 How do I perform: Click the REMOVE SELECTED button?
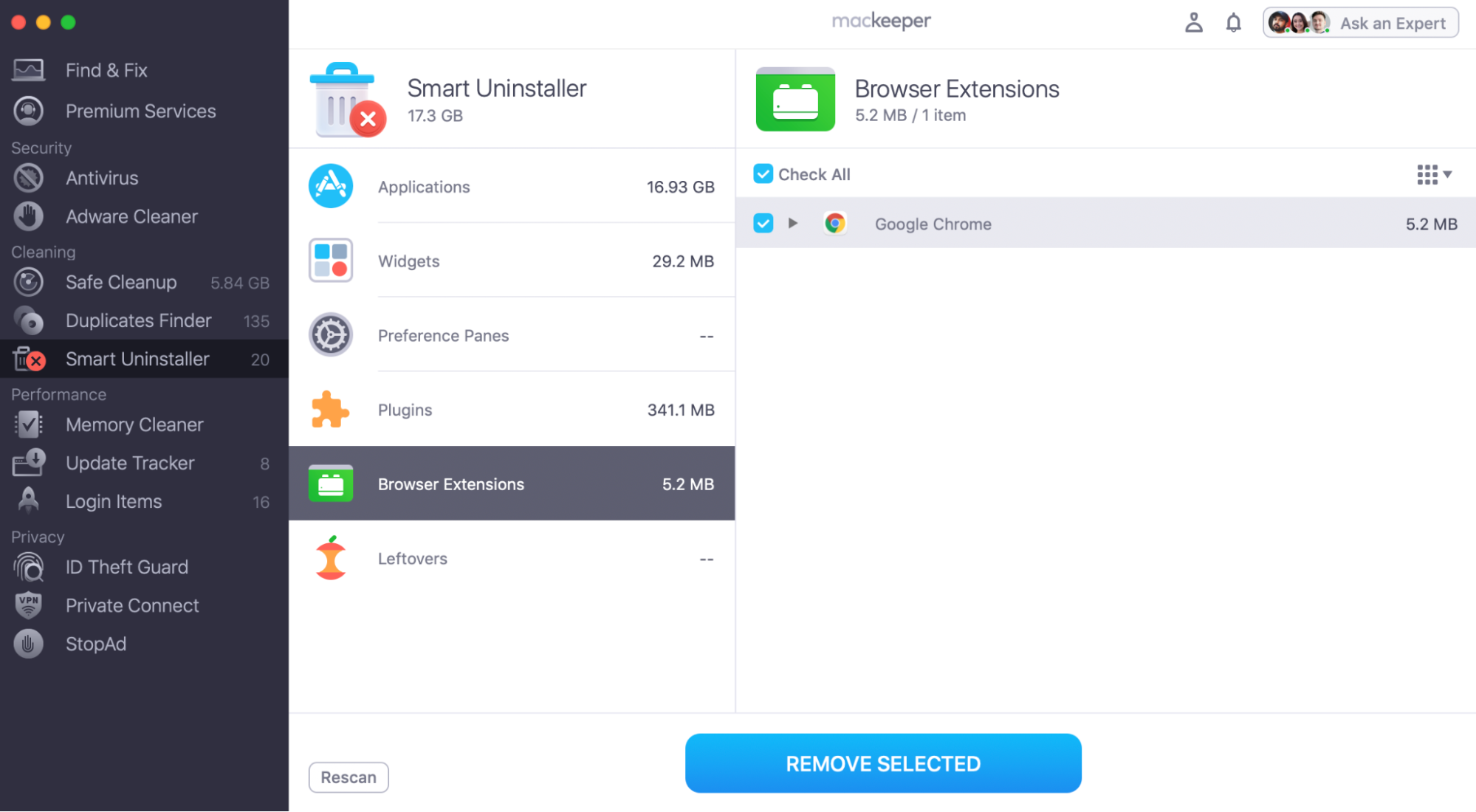click(x=883, y=763)
